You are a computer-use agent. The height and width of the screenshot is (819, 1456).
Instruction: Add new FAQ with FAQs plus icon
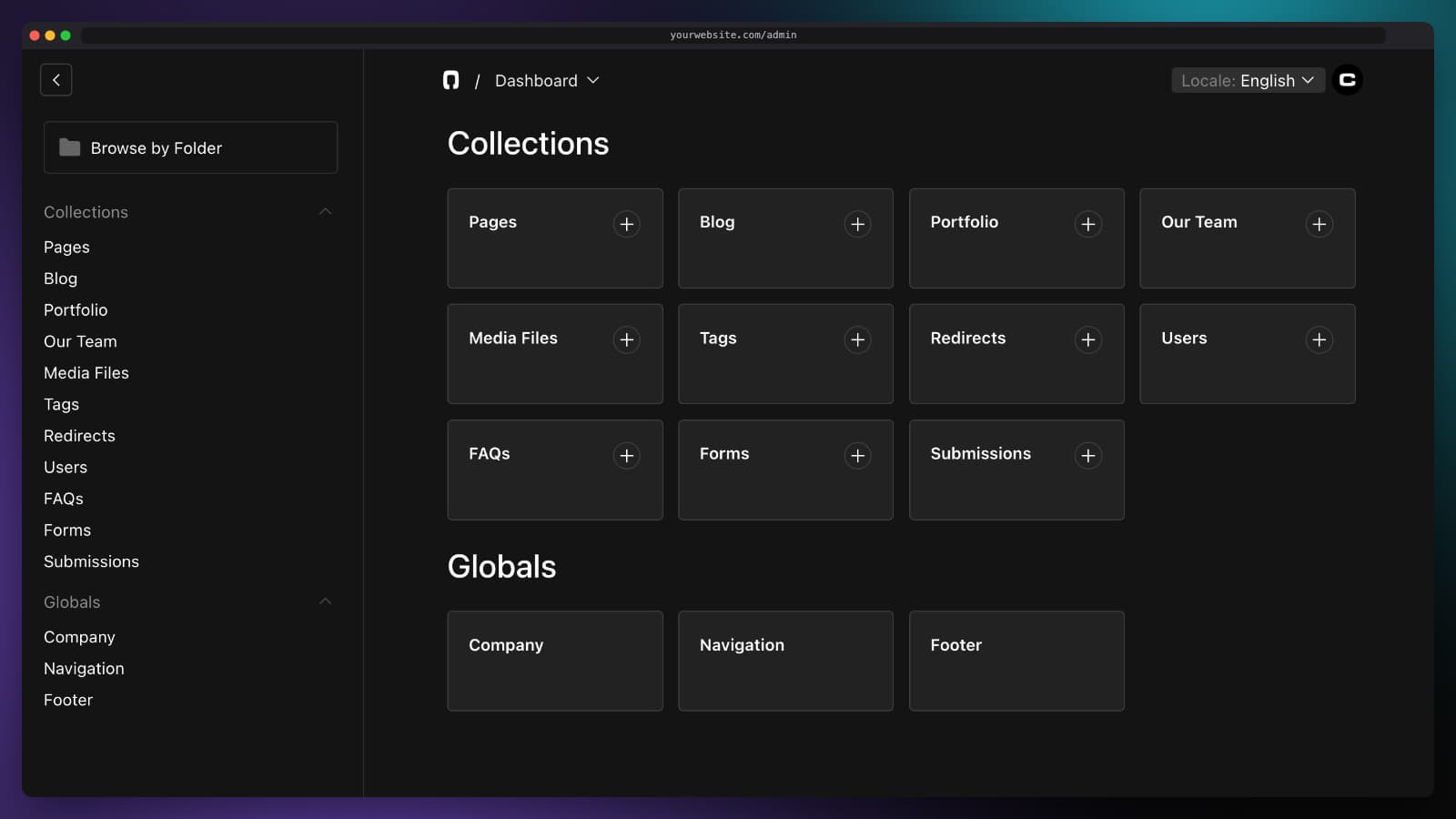coord(626,455)
